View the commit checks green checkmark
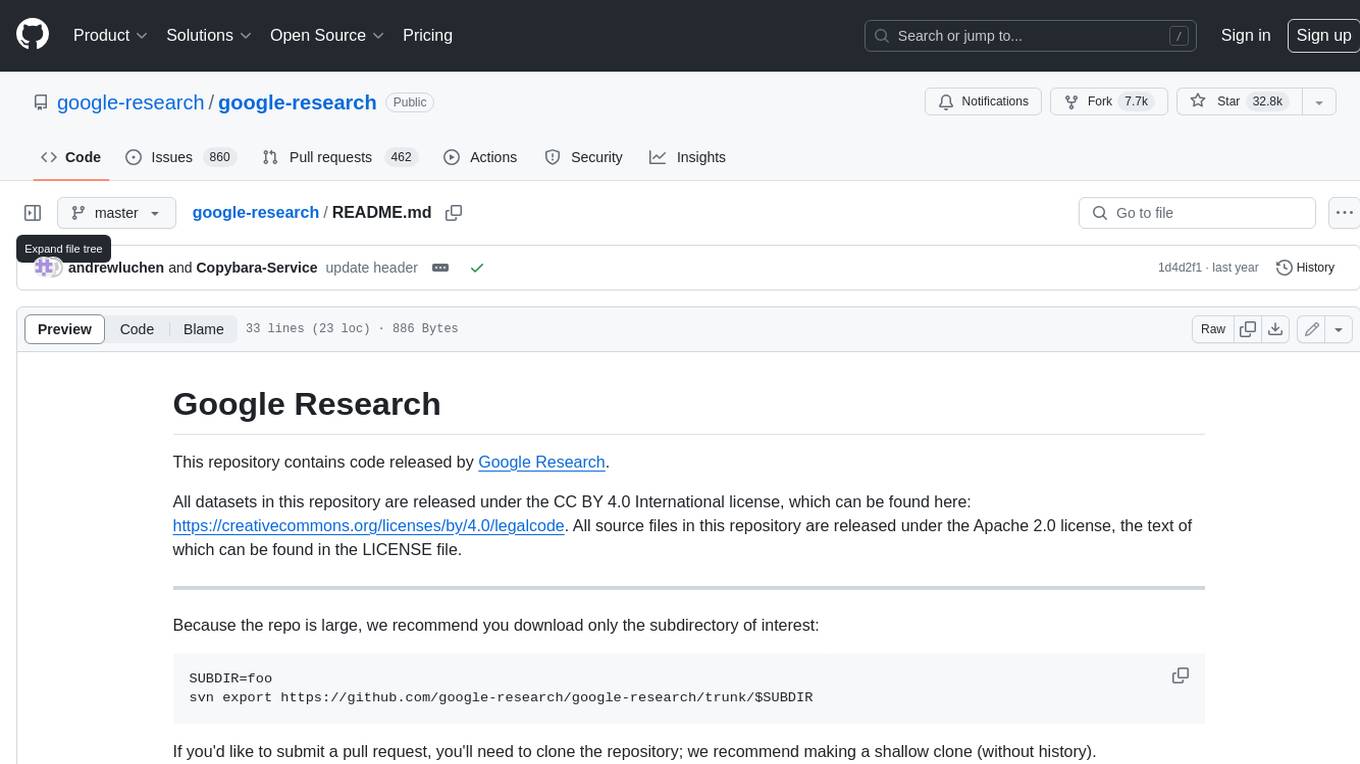 477,268
